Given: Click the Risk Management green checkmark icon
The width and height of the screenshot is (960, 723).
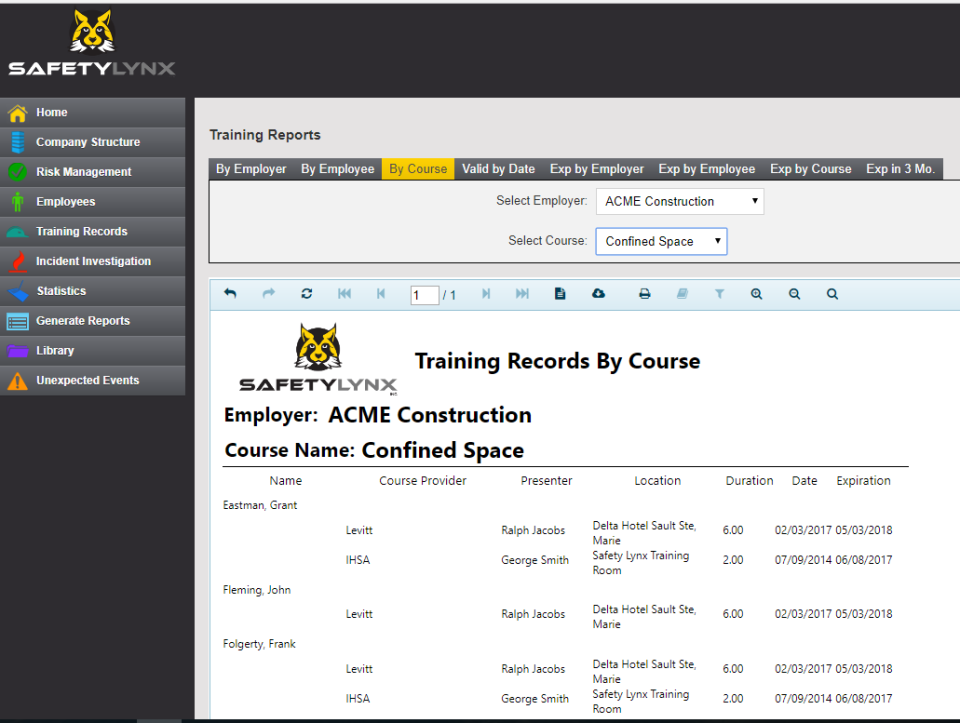Looking at the screenshot, I should pos(18,172).
